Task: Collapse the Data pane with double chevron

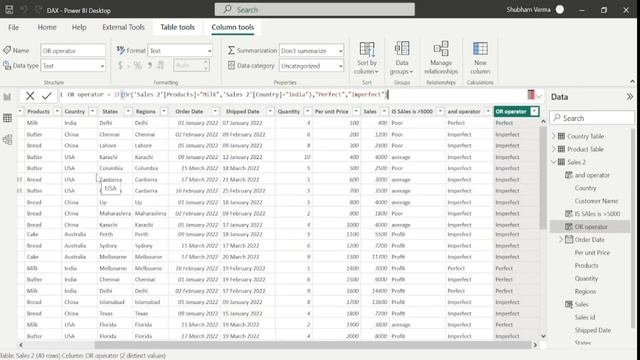Action: click(630, 97)
